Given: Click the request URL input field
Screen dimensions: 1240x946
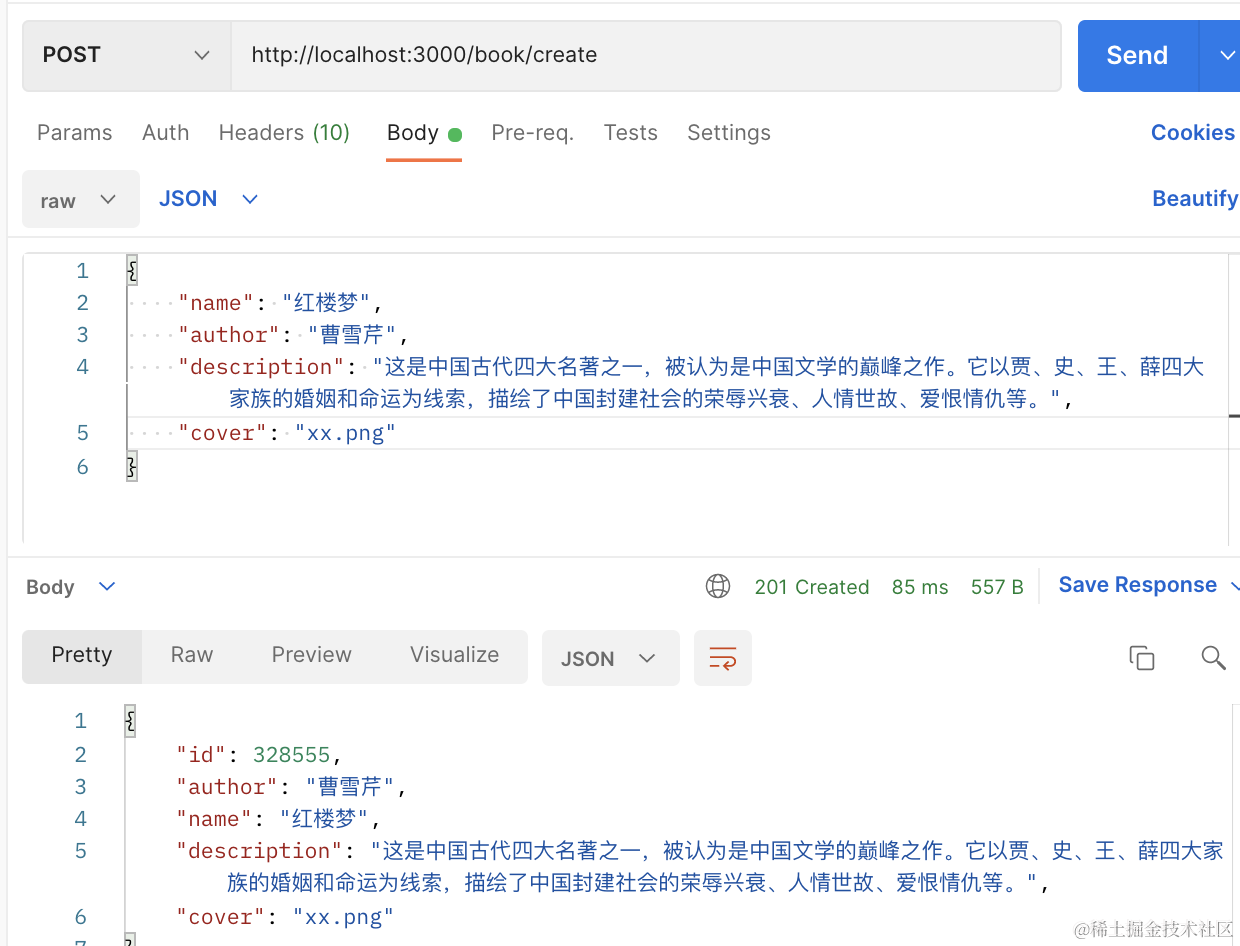Looking at the screenshot, I should pyautogui.click(x=646, y=56).
